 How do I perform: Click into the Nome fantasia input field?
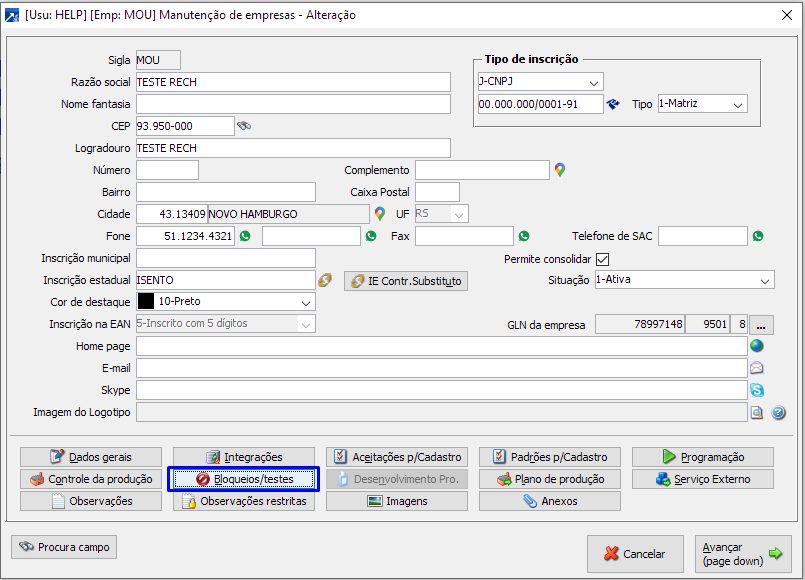(293, 104)
